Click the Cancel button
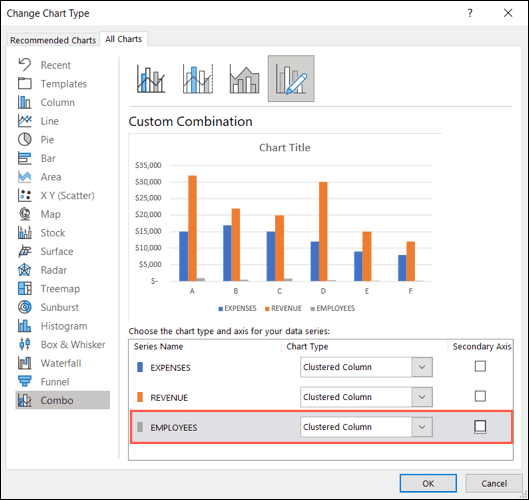Screen dimensions: 529x500 494,483
